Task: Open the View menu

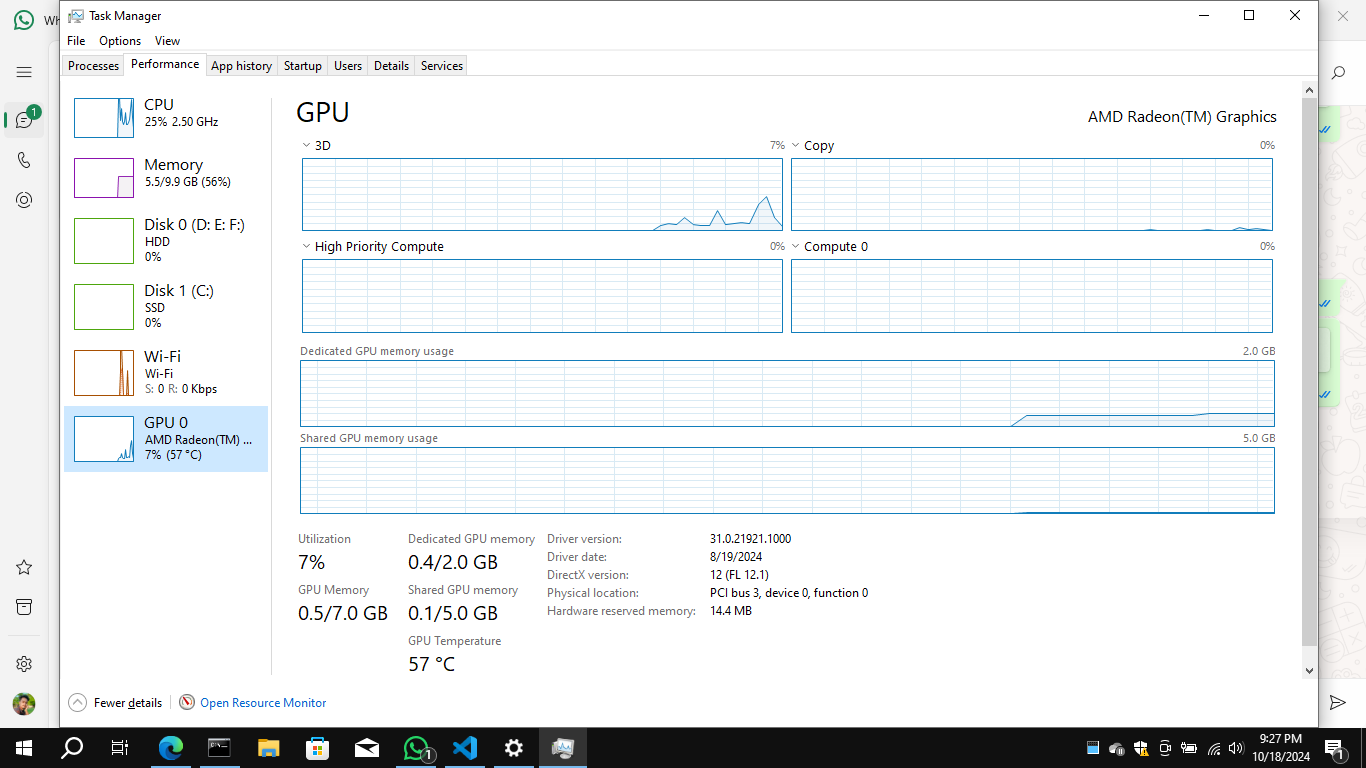Action: 167,41
